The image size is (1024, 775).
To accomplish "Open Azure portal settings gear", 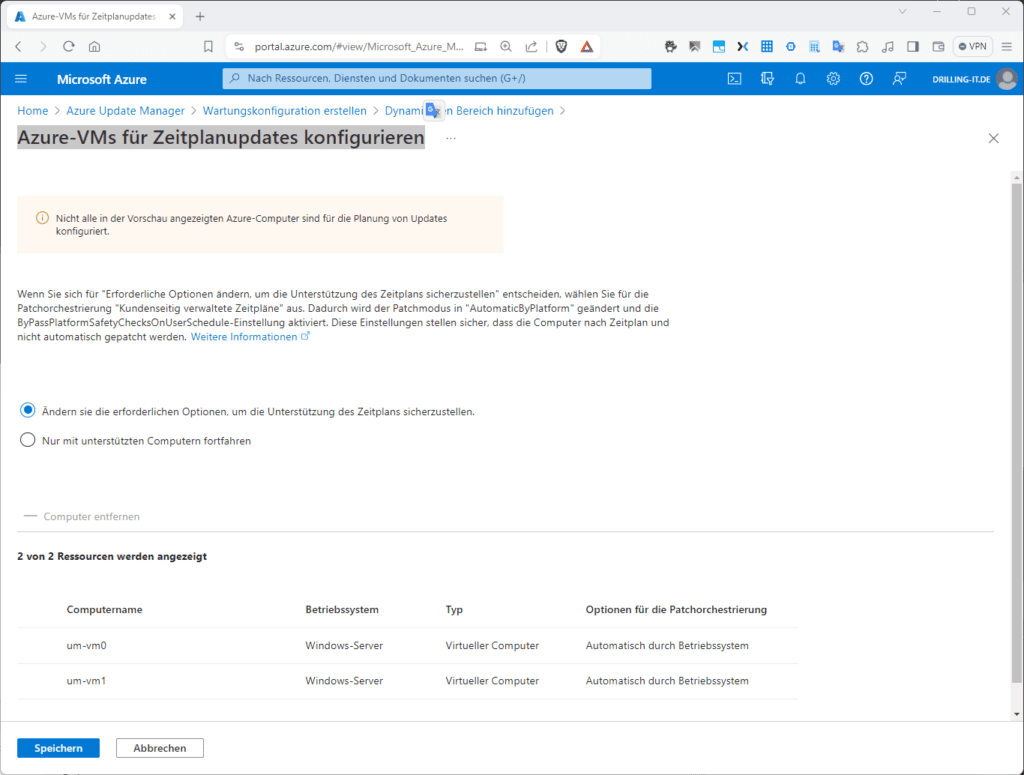I will click(x=833, y=79).
